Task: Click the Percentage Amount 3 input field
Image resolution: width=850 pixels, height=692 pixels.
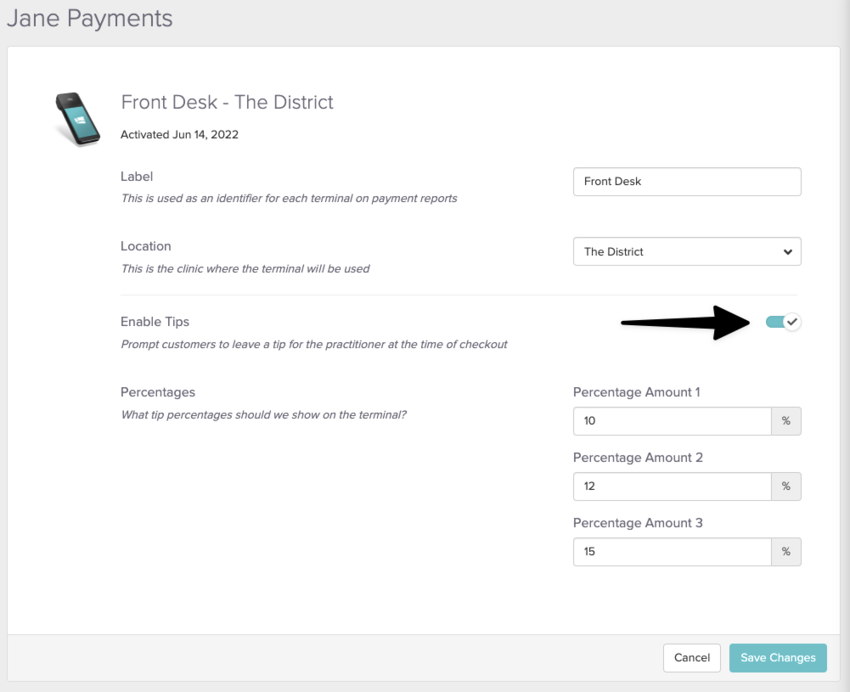Action: coord(672,551)
